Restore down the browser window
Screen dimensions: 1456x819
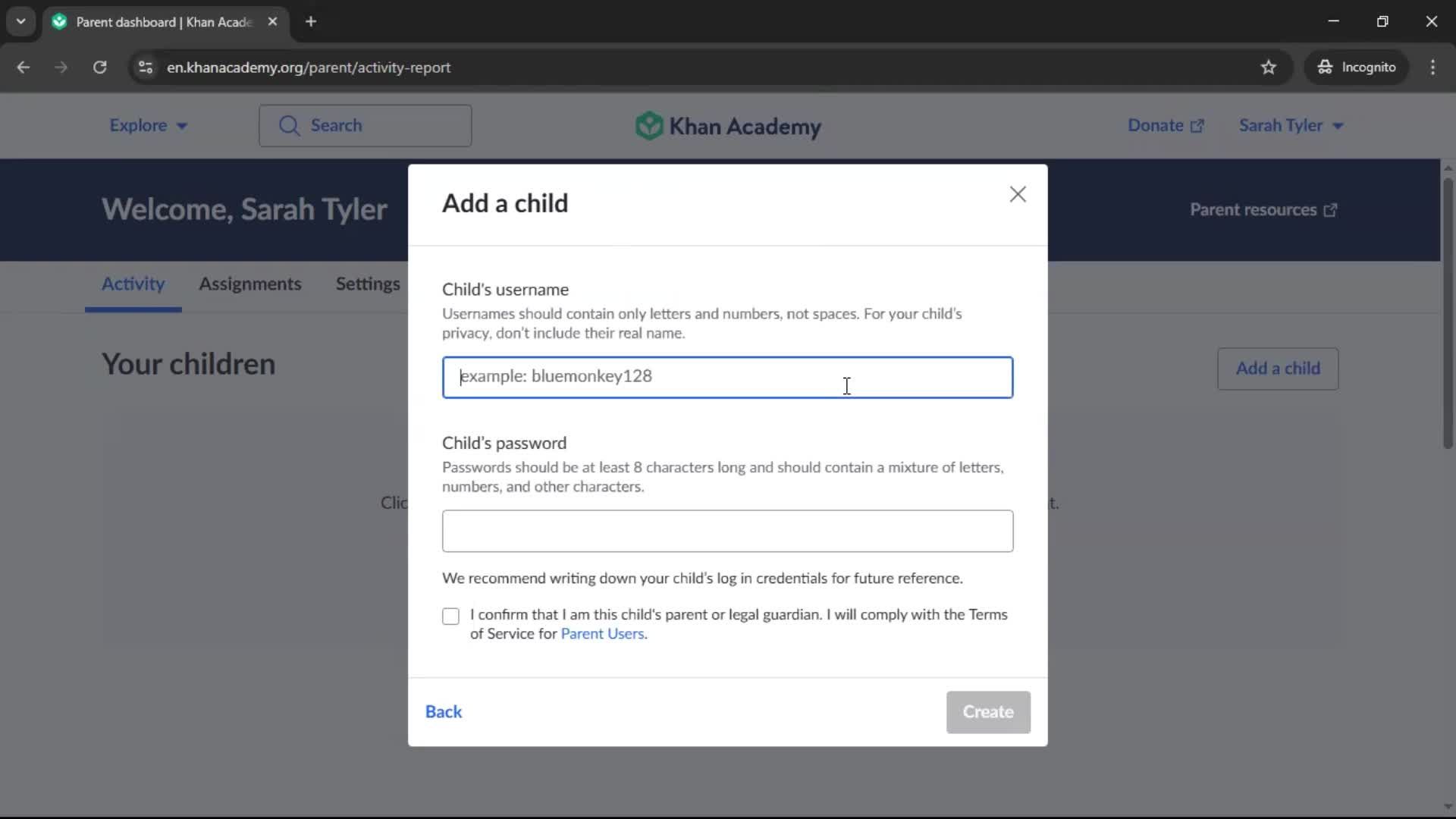pyautogui.click(x=1382, y=21)
